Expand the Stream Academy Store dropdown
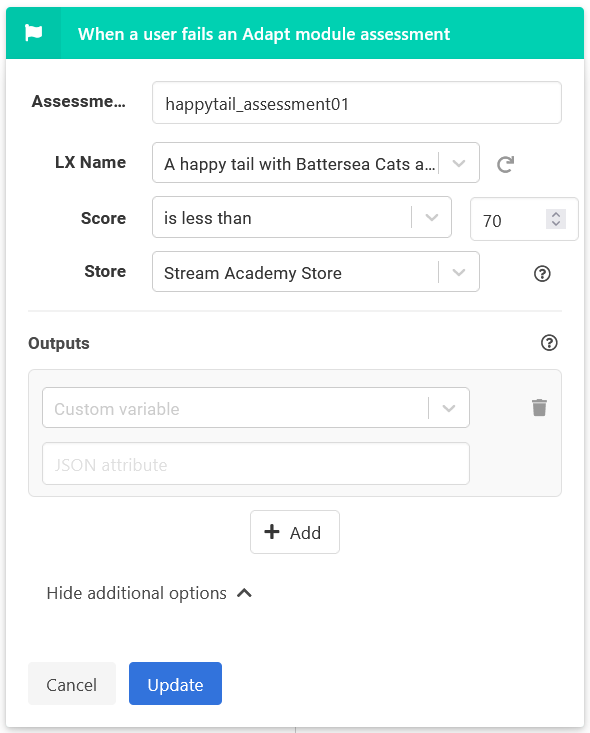 [x=459, y=272]
